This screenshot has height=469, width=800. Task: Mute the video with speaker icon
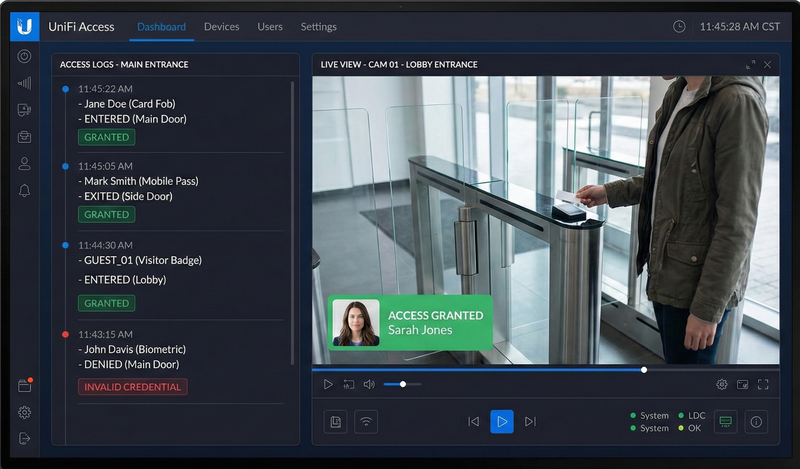click(x=369, y=384)
